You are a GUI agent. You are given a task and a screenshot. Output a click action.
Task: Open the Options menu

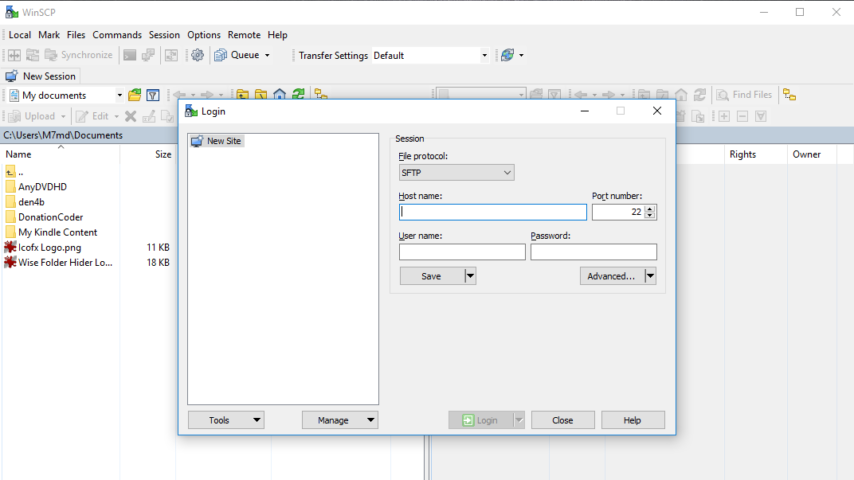tap(204, 35)
